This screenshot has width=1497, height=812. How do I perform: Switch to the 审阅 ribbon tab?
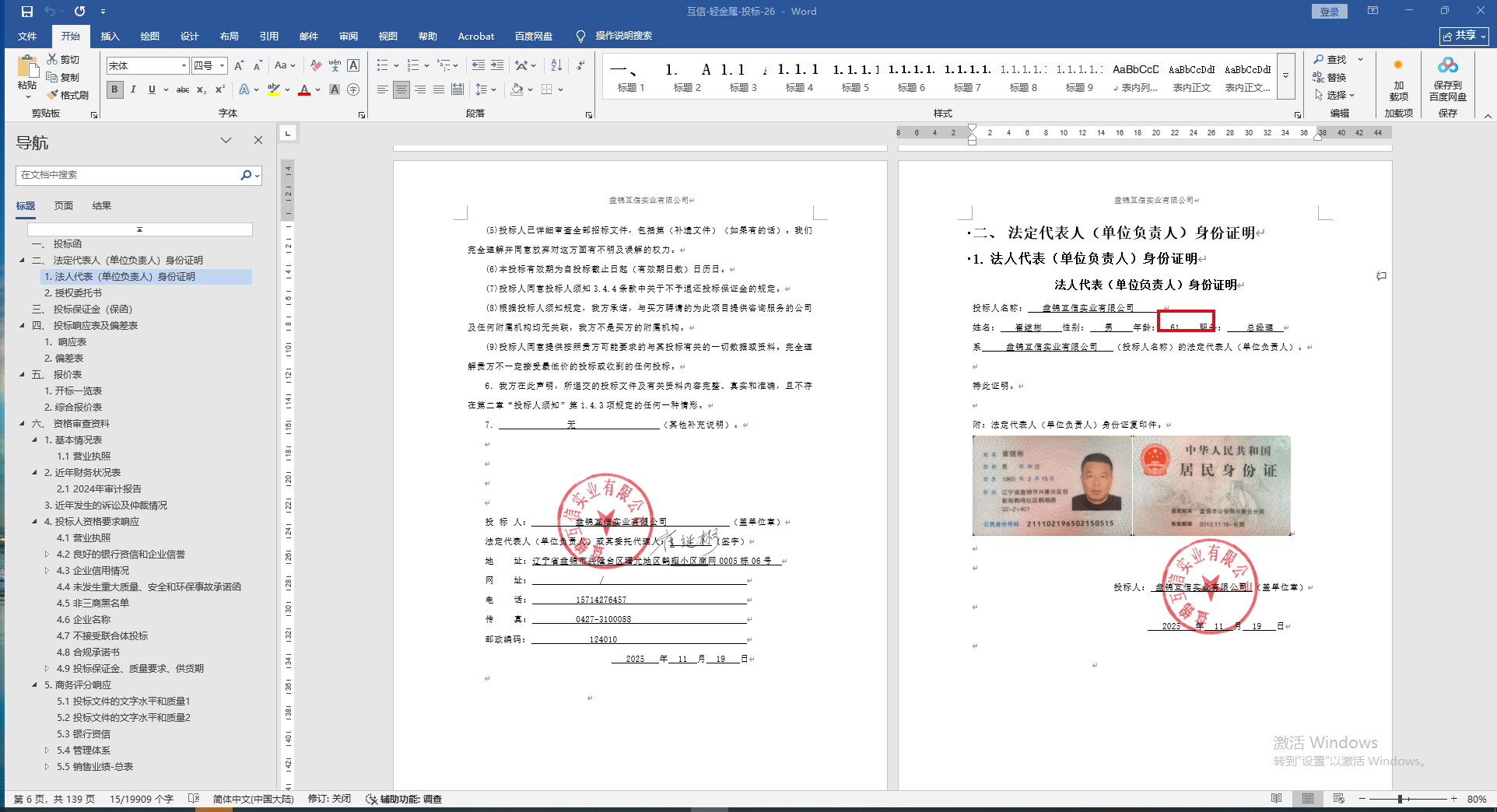[349, 37]
